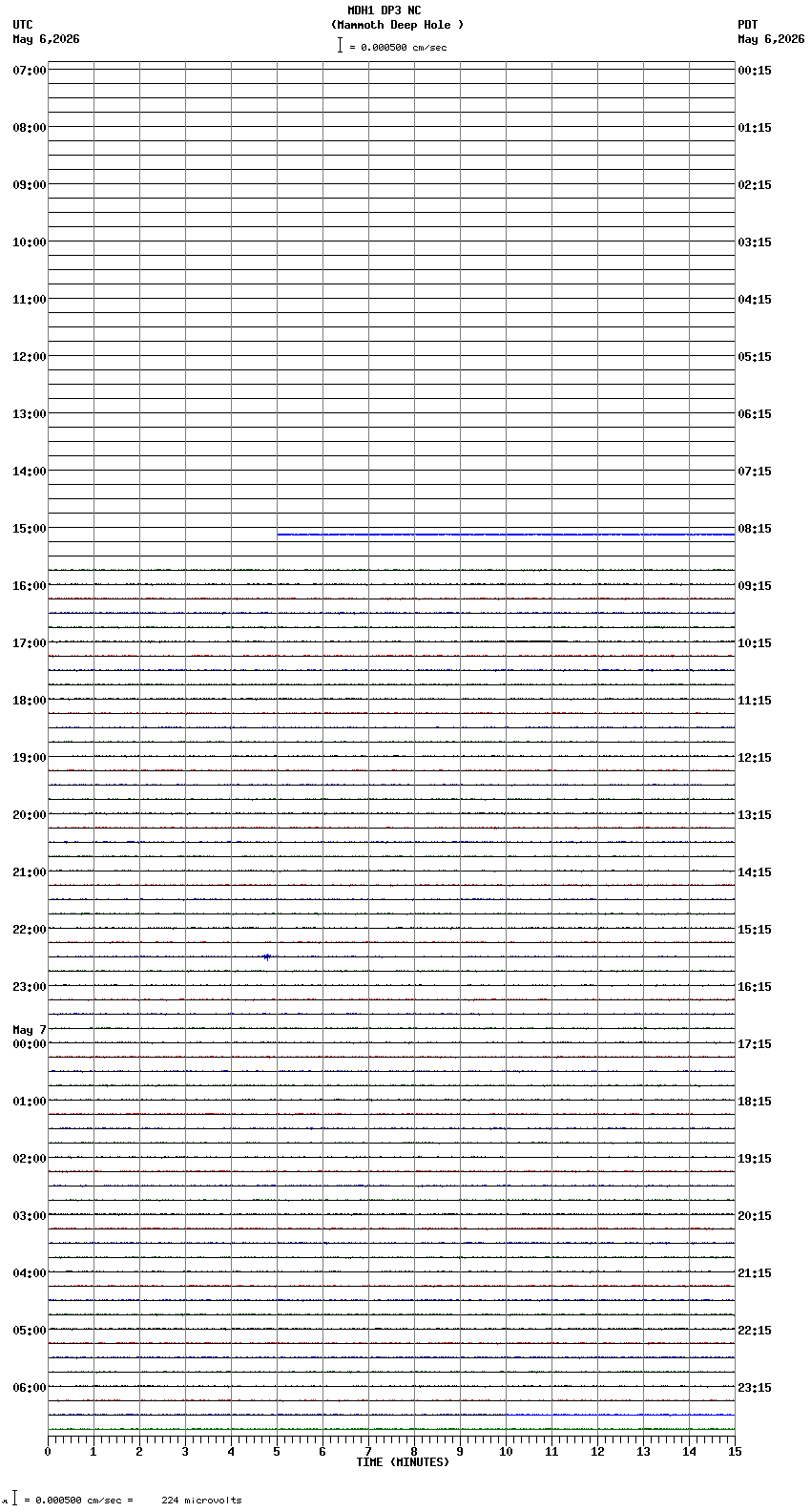Click the PDT time label '23:15'
This screenshot has height=1512, width=811.
[x=754, y=1388]
